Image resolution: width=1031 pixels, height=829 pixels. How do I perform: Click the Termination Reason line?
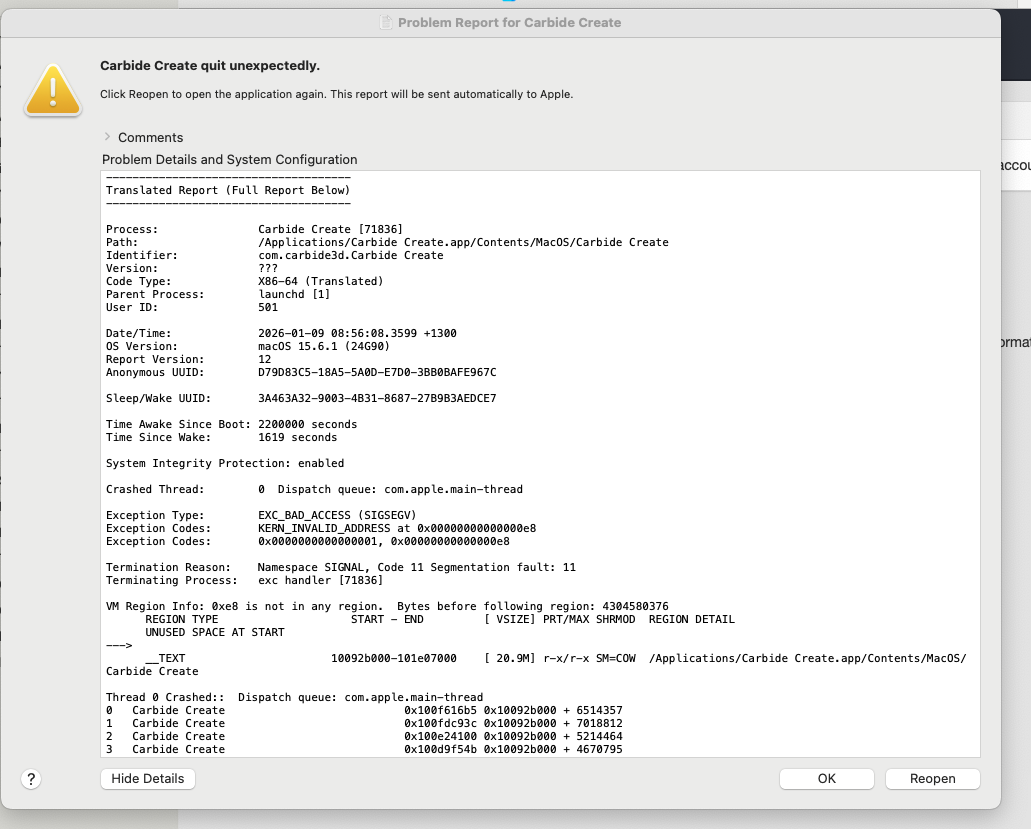[x=340, y=567]
